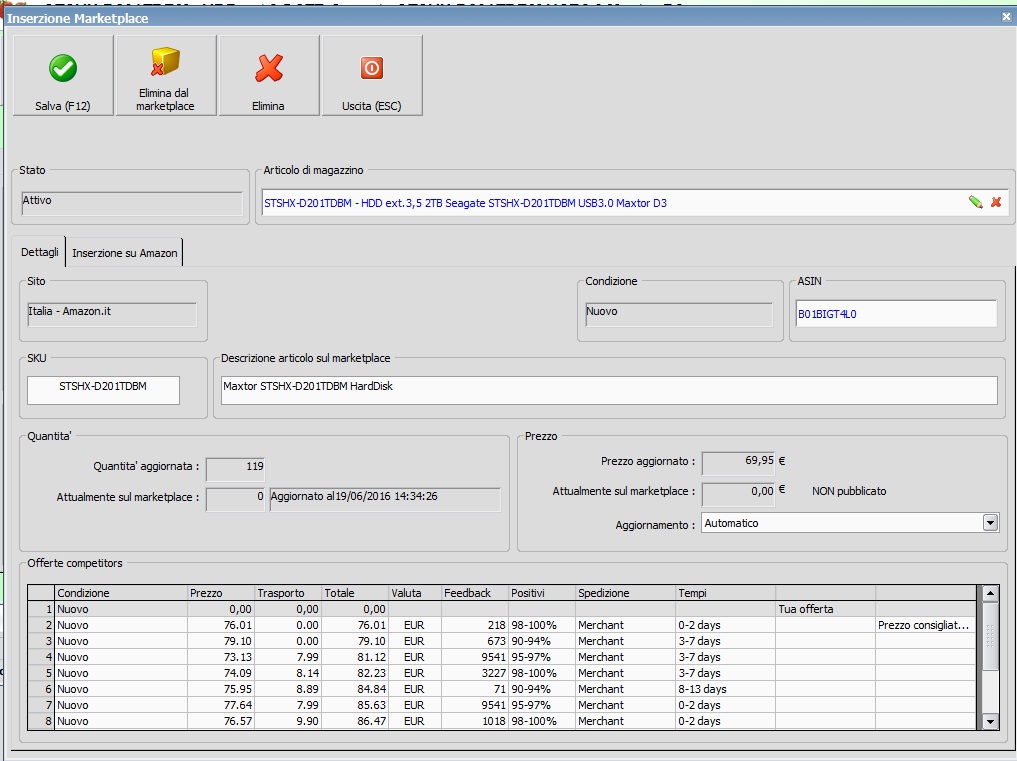The image size is (1017, 761).
Task: Click the Quantita' aggiornata field showing 119
Action: [x=235, y=467]
